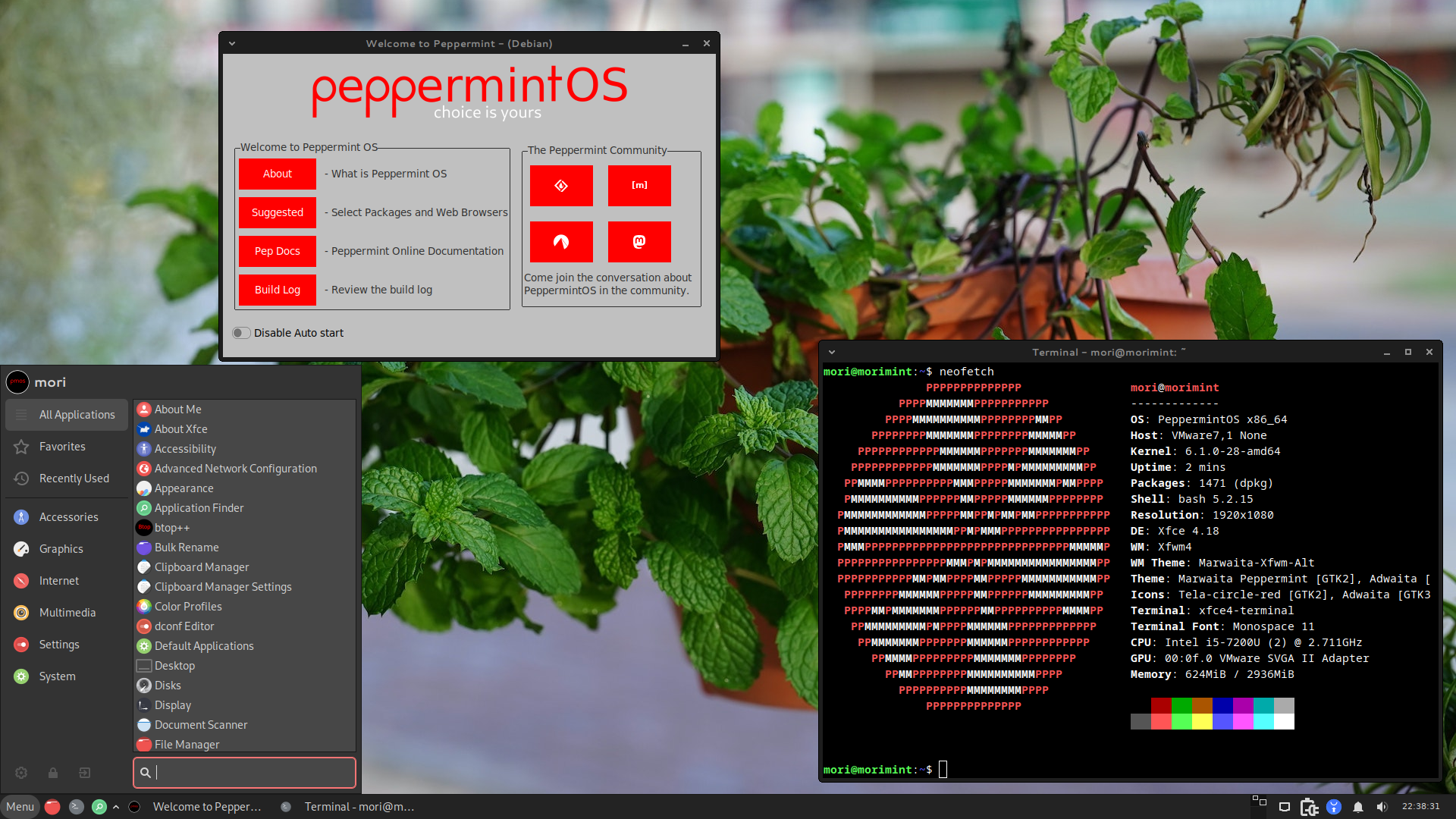Viewport: 1456px width, 819px height.
Task: Click the Build Log button
Action: click(278, 290)
